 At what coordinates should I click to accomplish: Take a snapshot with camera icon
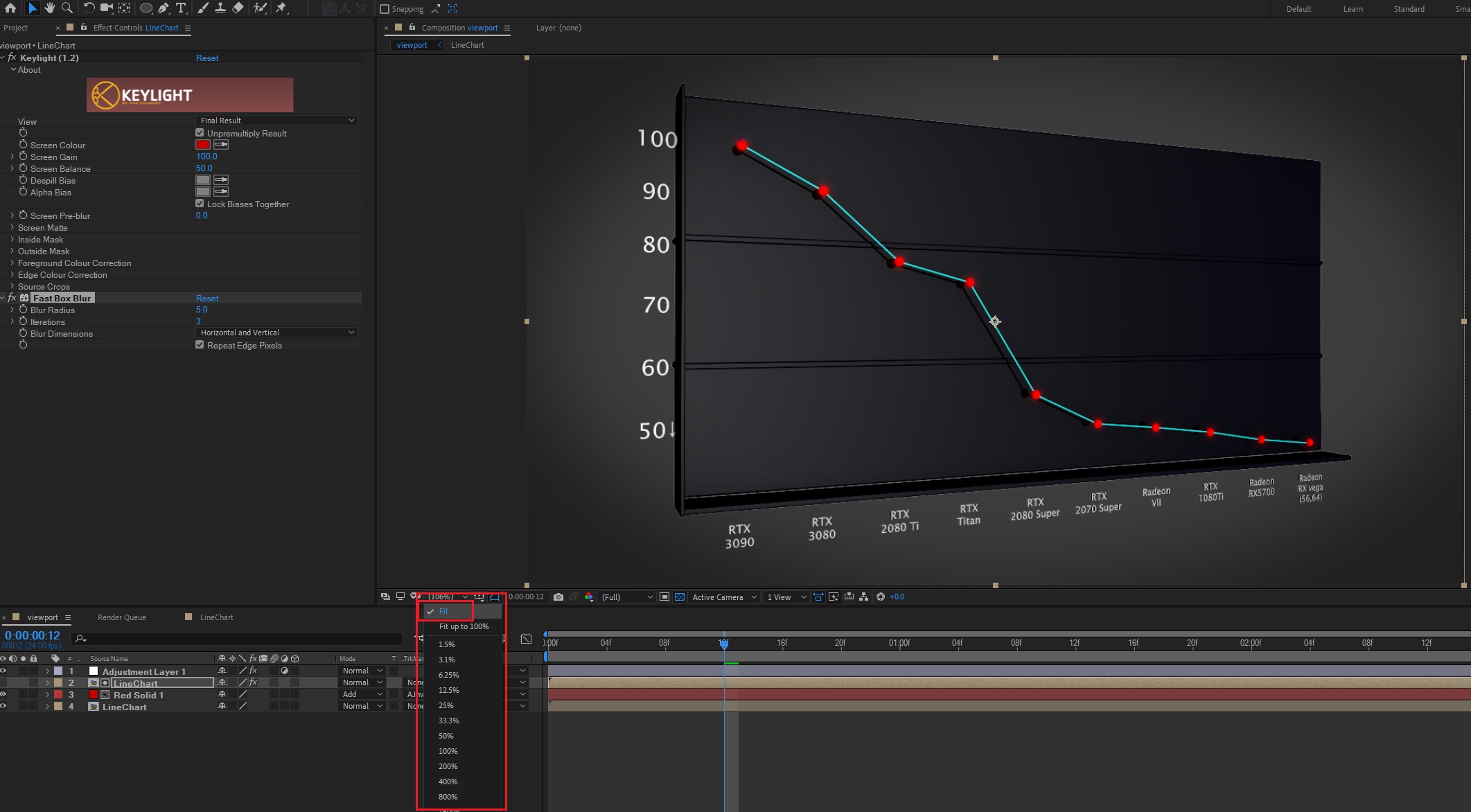[558, 597]
